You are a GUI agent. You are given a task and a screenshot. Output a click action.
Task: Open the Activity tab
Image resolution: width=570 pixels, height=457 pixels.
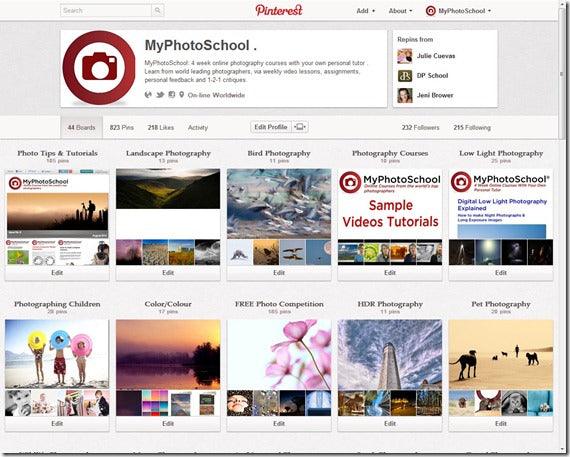click(198, 128)
